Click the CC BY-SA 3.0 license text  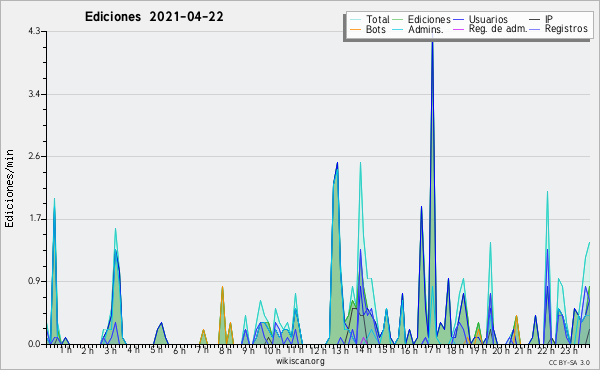click(569, 362)
